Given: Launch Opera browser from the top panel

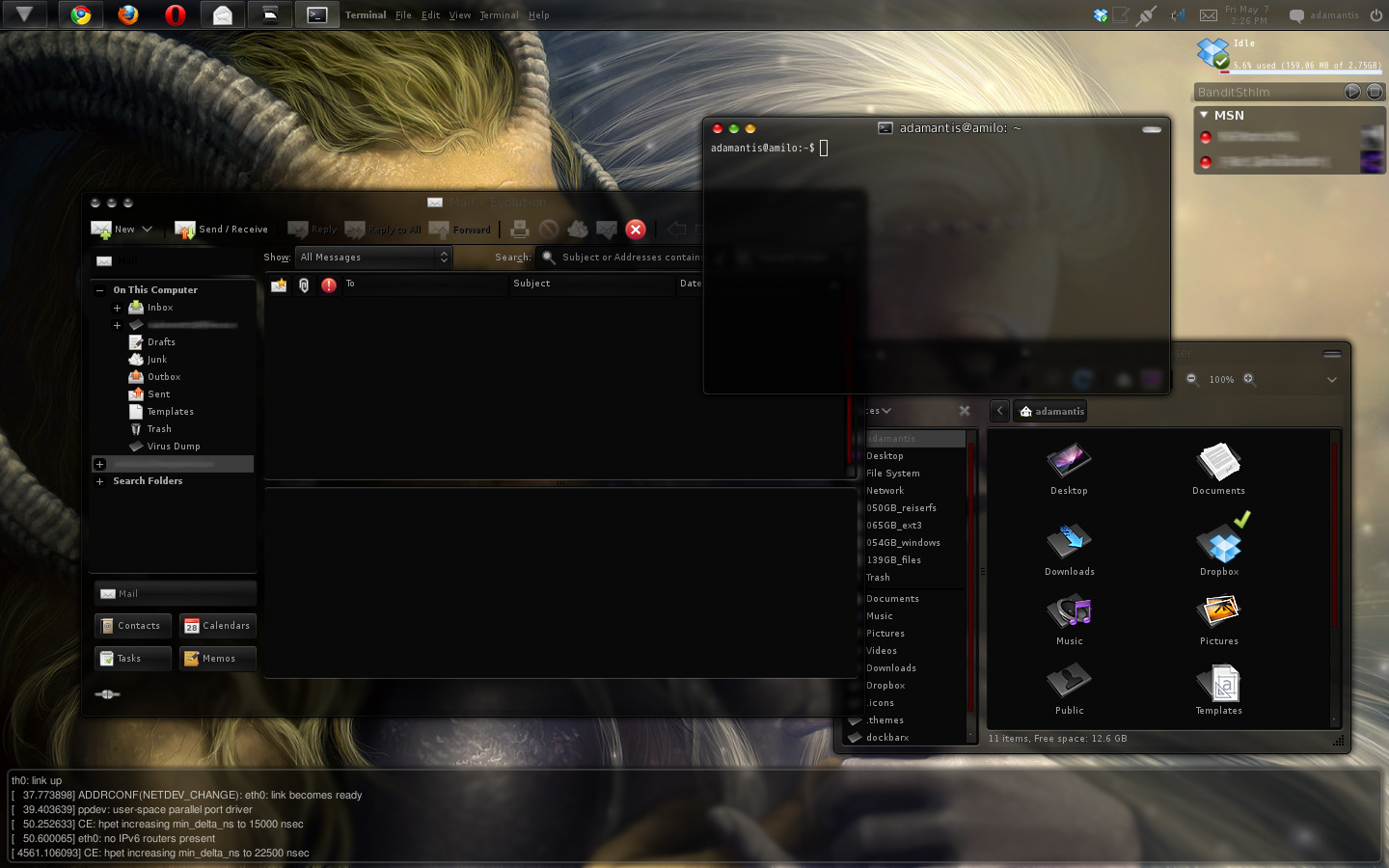Looking at the screenshot, I should tap(175, 14).
